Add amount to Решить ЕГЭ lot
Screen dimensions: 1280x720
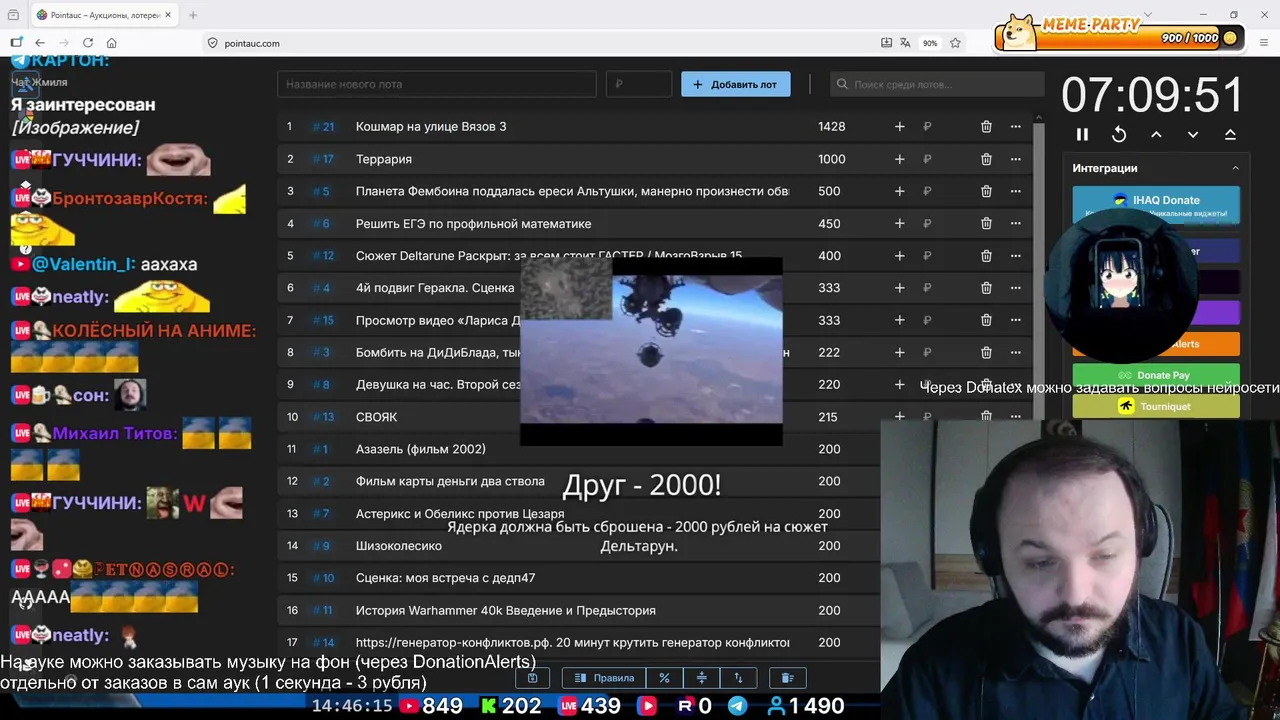coord(899,223)
